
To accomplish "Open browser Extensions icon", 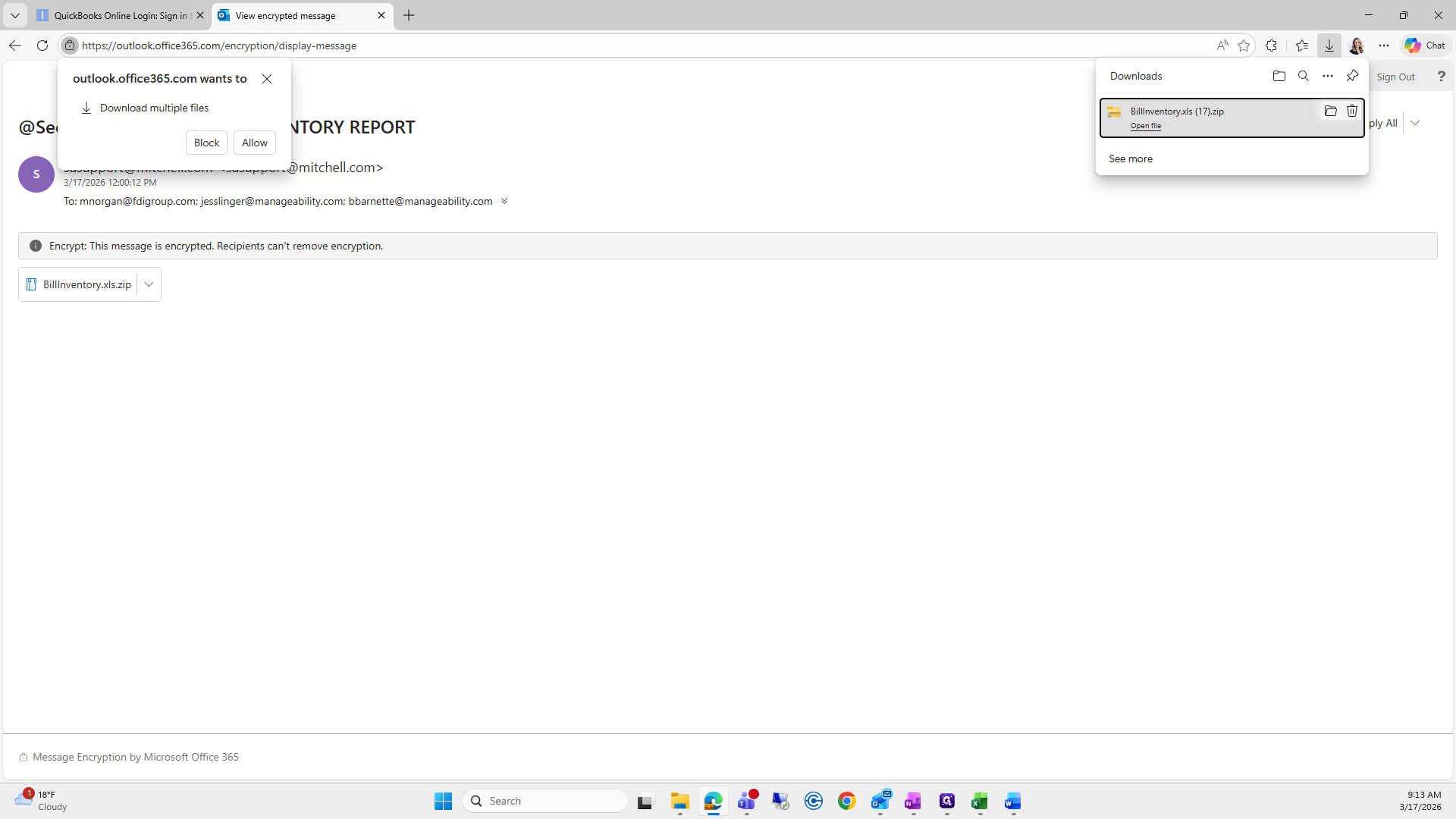I will 1271,45.
